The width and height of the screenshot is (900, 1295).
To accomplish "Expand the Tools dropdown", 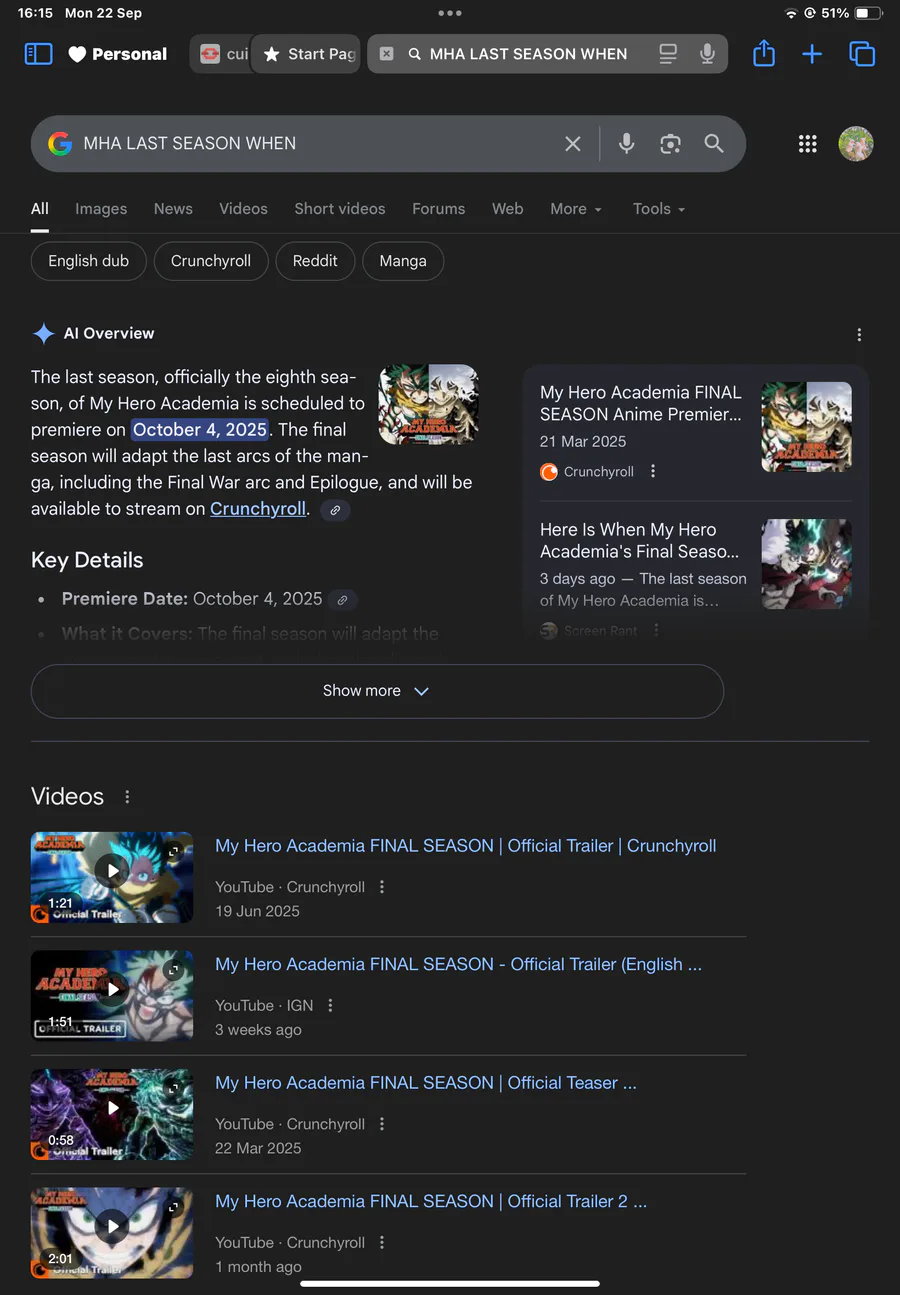I will click(x=659, y=209).
